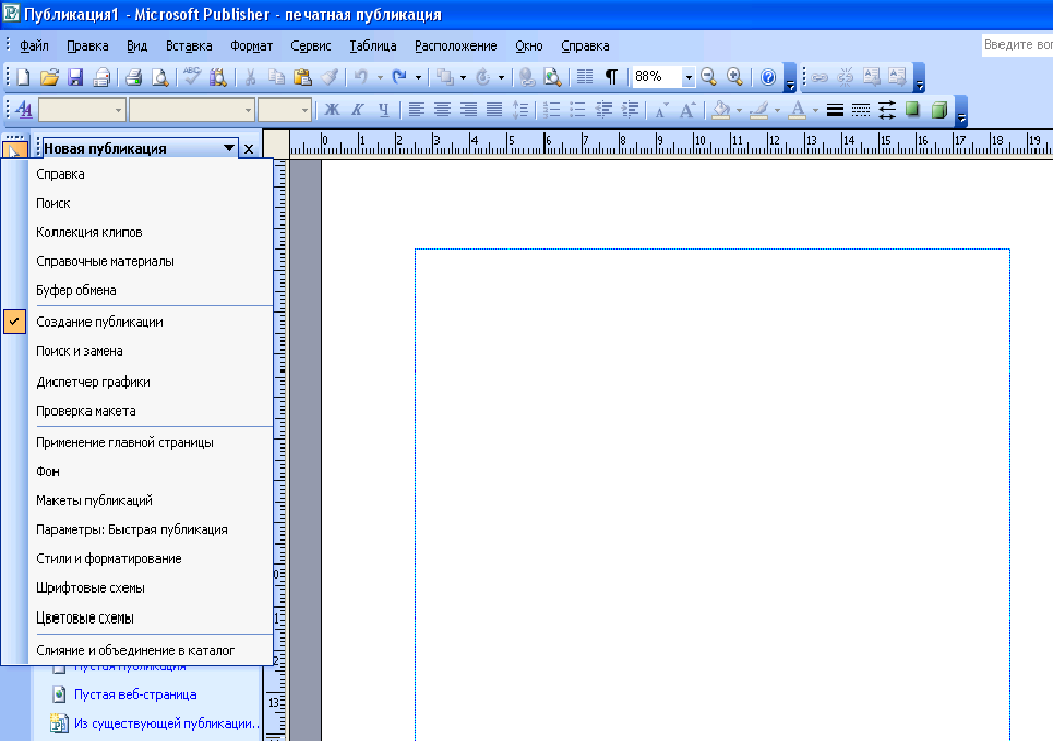1053x741 pixels.
Task: Click the zoom in magnifier icon
Action: pos(735,77)
